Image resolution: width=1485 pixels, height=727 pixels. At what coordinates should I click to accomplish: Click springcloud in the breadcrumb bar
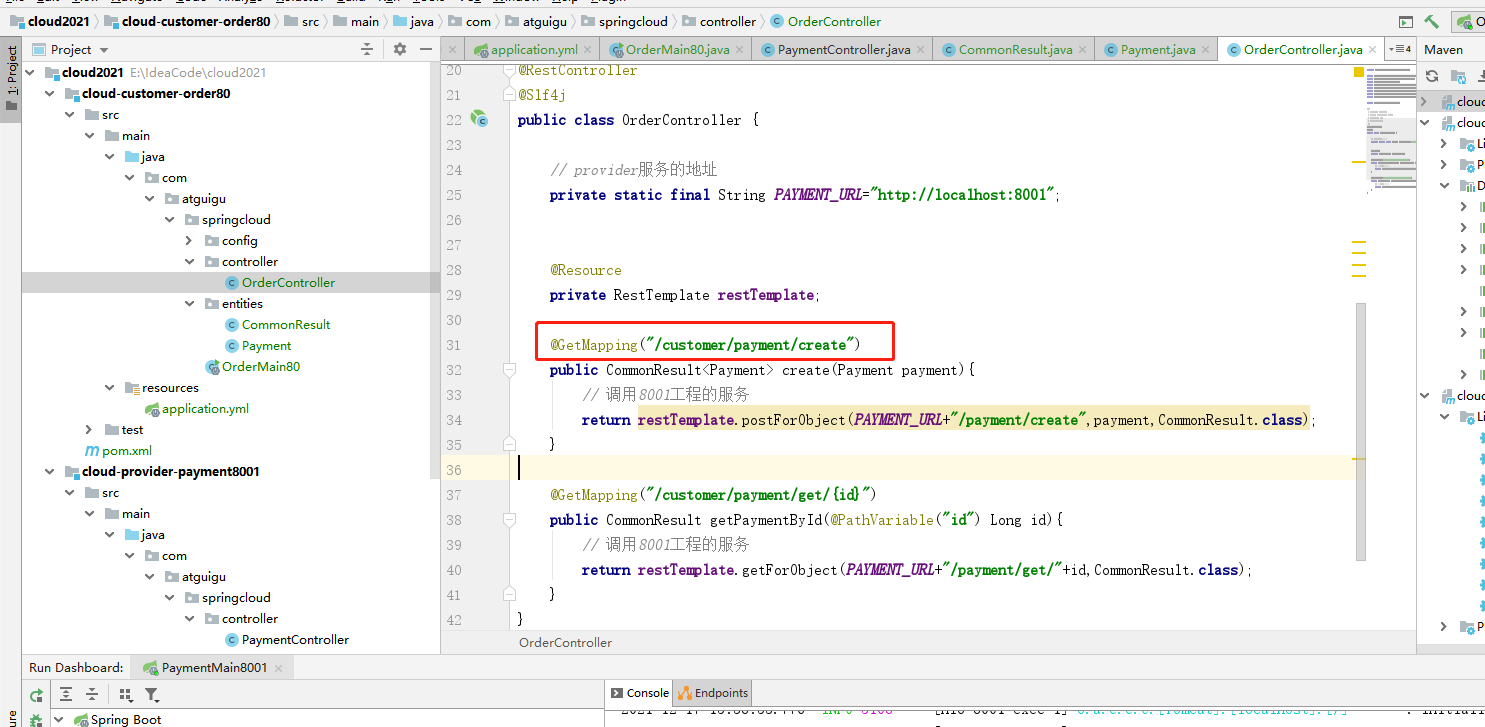point(622,21)
